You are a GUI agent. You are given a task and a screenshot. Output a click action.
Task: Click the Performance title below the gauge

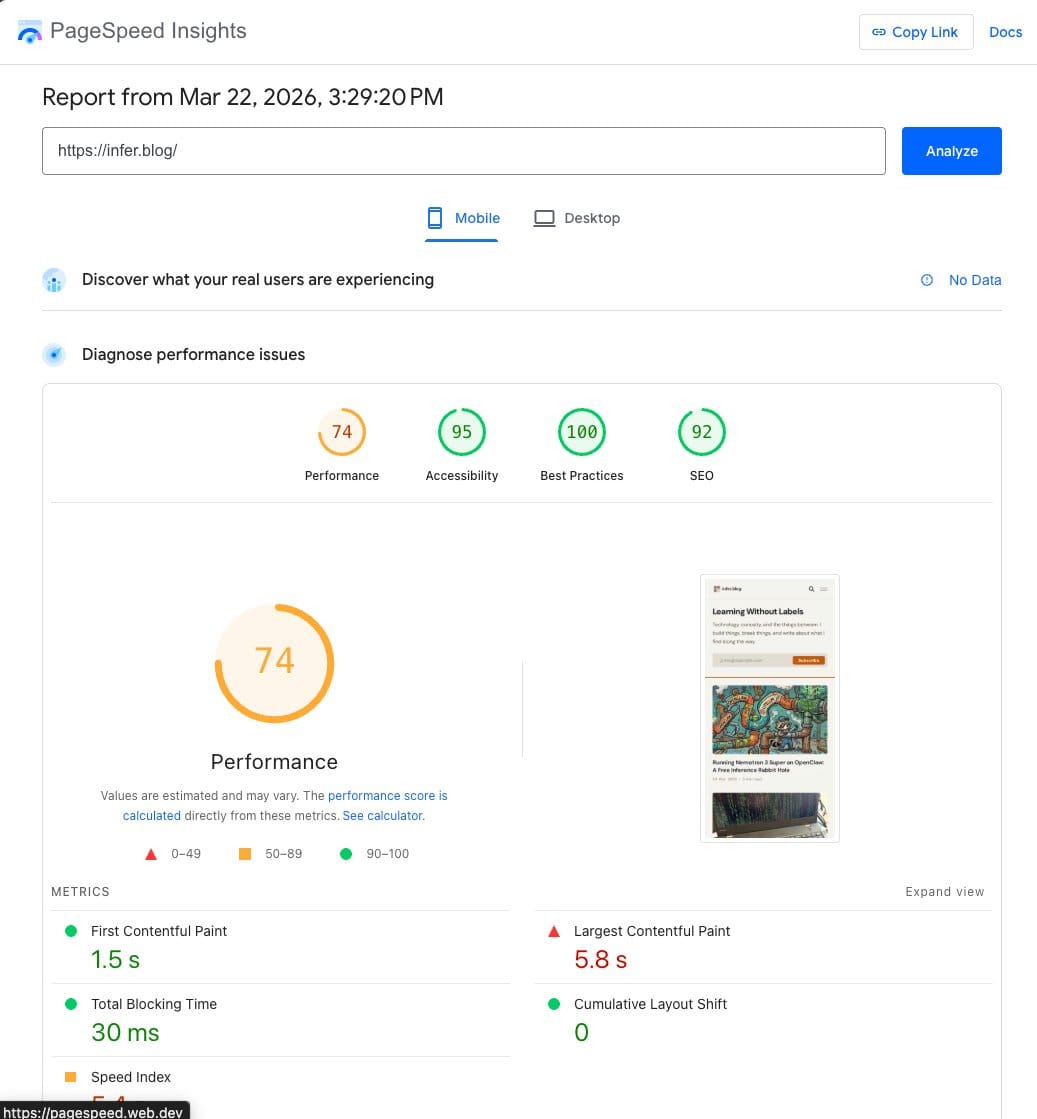pos(274,762)
